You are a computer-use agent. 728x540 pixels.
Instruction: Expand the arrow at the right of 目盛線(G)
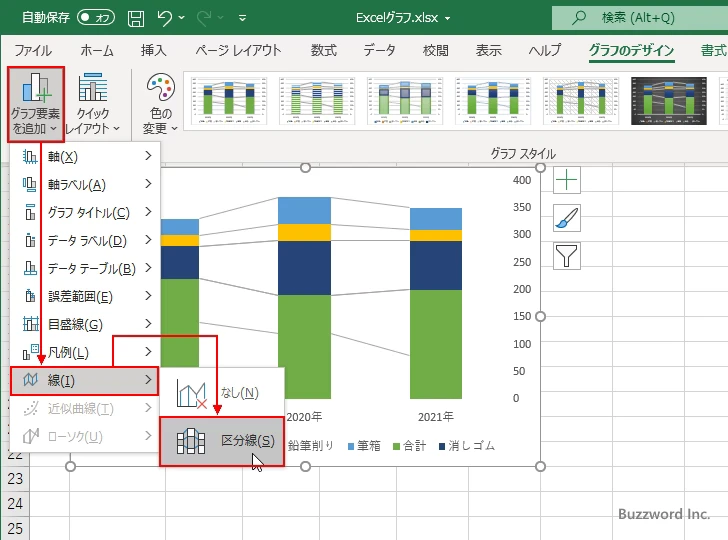[148, 324]
